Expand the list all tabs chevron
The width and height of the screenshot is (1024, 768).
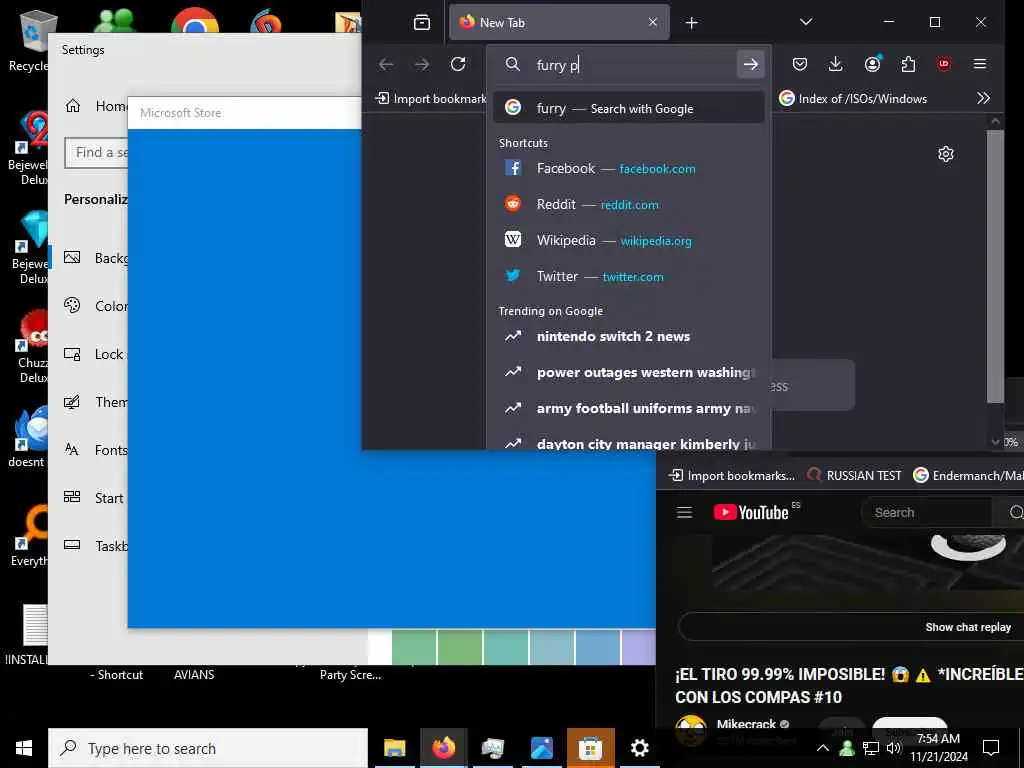point(806,22)
